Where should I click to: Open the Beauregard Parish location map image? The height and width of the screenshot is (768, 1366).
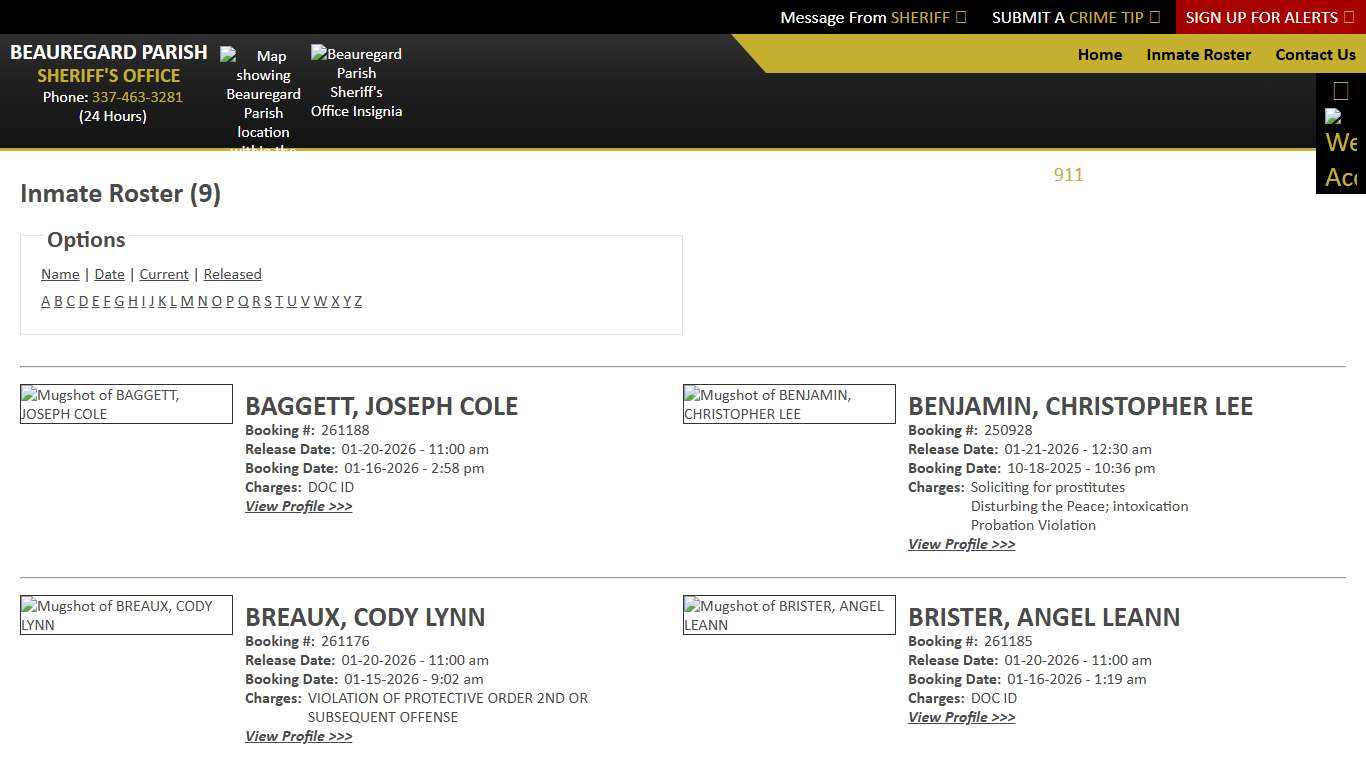point(263,100)
